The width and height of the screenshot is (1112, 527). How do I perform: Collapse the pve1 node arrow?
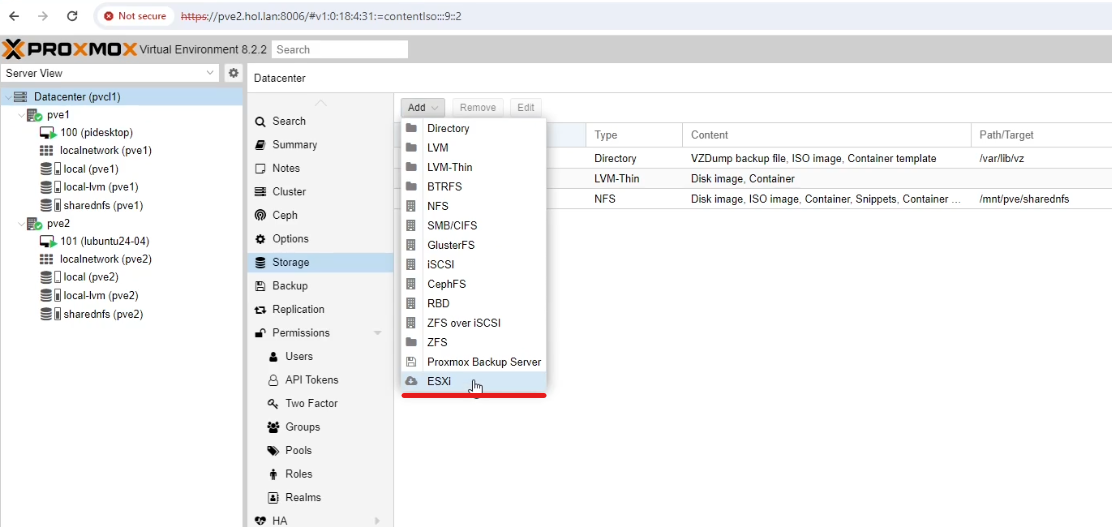click(21, 115)
